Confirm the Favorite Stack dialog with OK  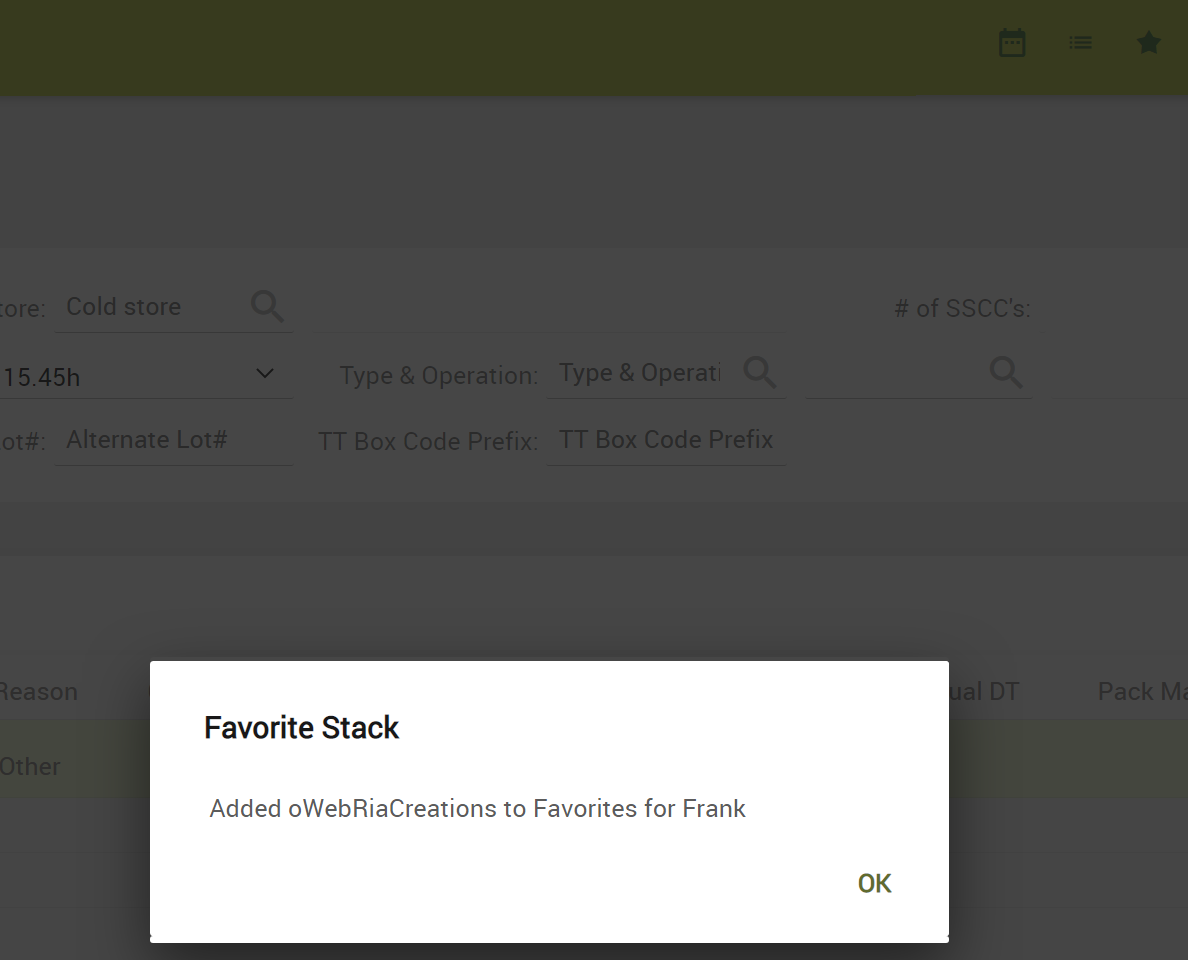click(874, 883)
